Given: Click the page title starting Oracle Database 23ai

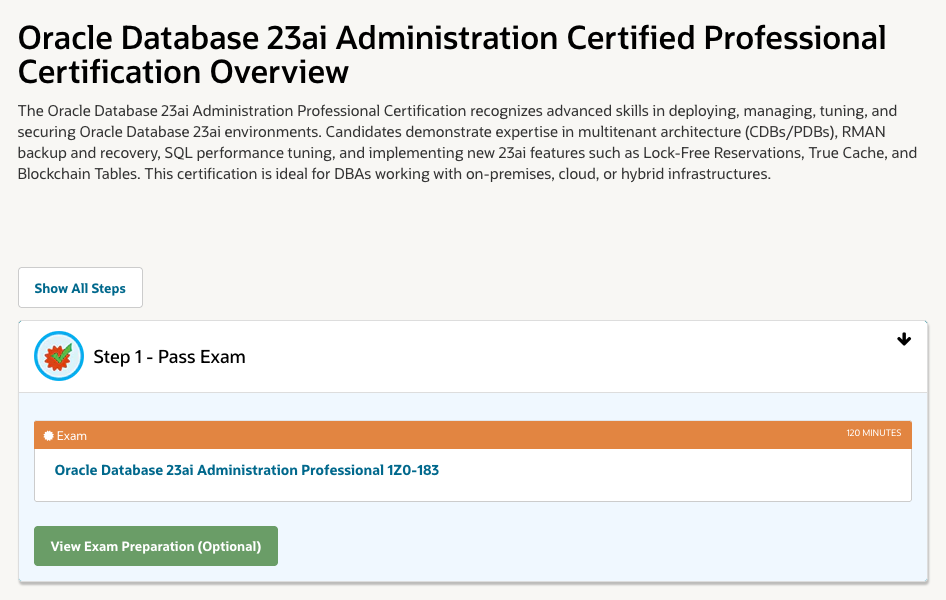Looking at the screenshot, I should point(452,55).
